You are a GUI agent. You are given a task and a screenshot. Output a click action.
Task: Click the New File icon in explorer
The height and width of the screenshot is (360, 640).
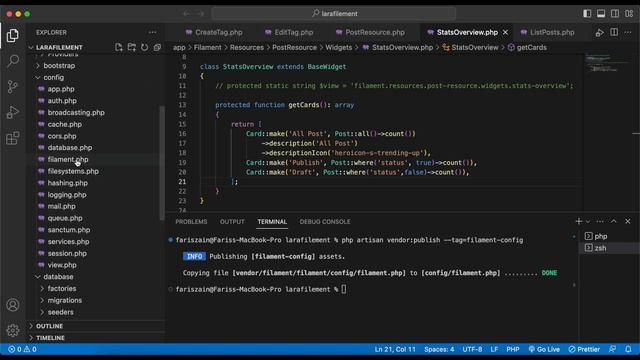pos(119,47)
